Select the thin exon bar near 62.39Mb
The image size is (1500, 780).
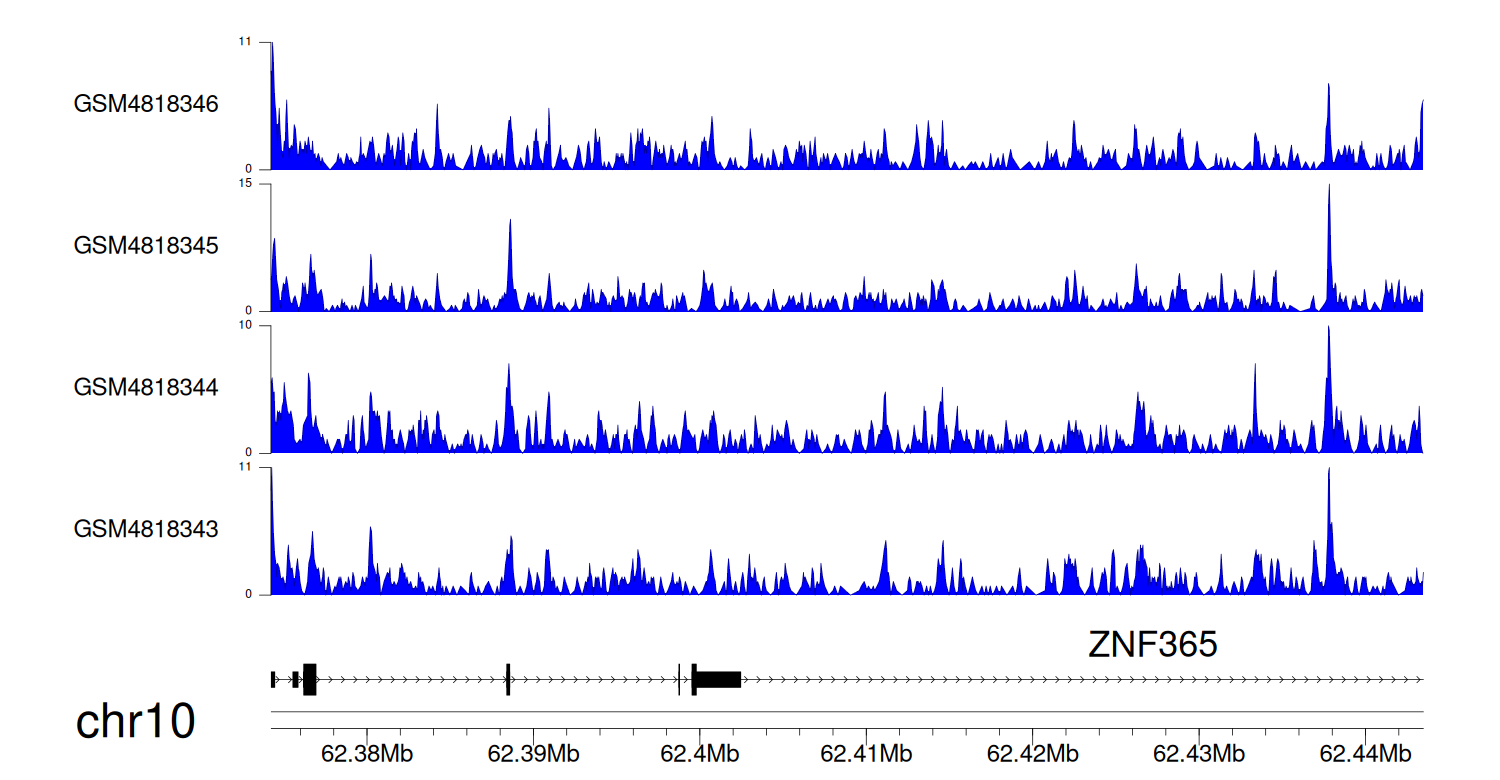tap(508, 679)
